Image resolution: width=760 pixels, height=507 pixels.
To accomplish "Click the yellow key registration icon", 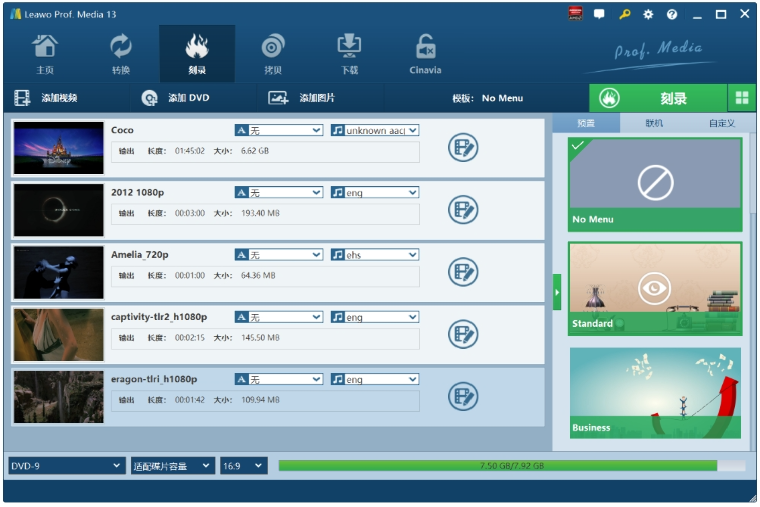I will [624, 14].
